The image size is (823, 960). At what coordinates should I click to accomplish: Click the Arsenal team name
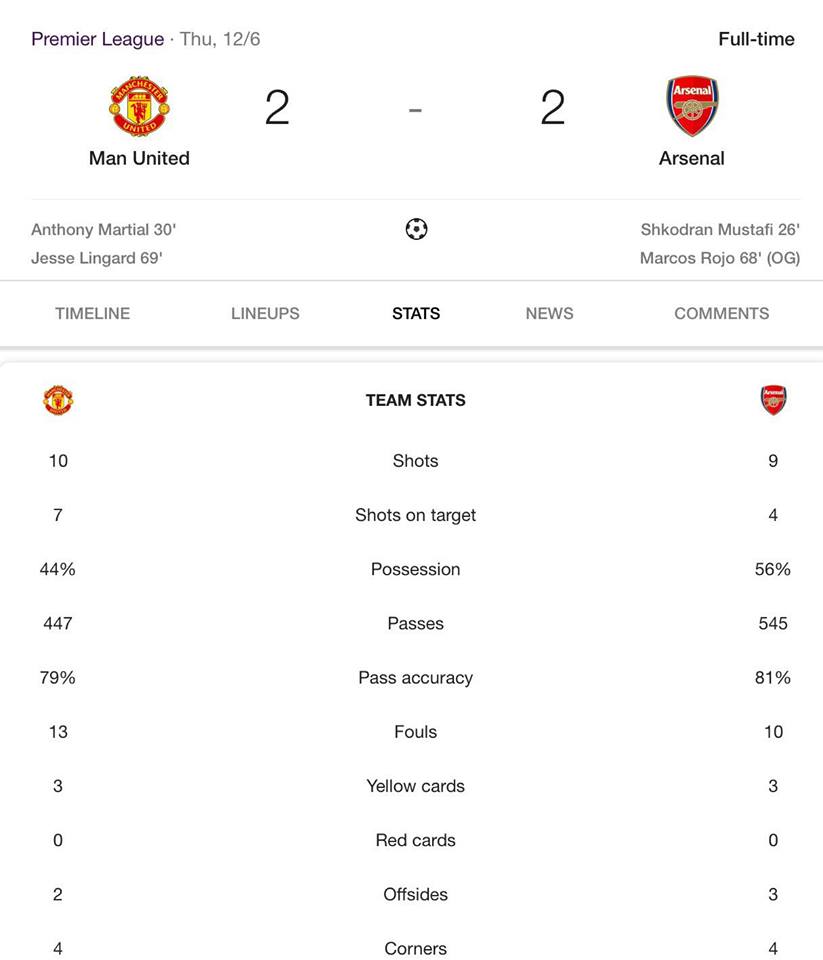tap(691, 158)
